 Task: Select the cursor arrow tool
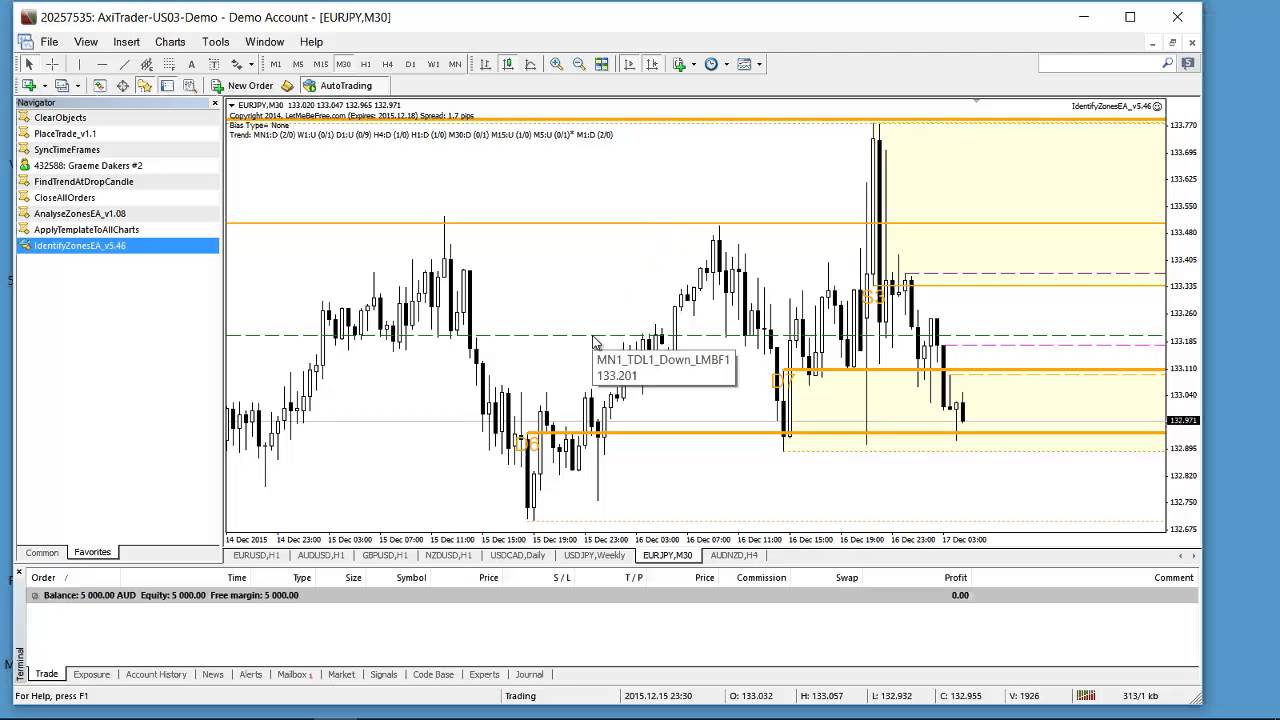click(x=29, y=64)
